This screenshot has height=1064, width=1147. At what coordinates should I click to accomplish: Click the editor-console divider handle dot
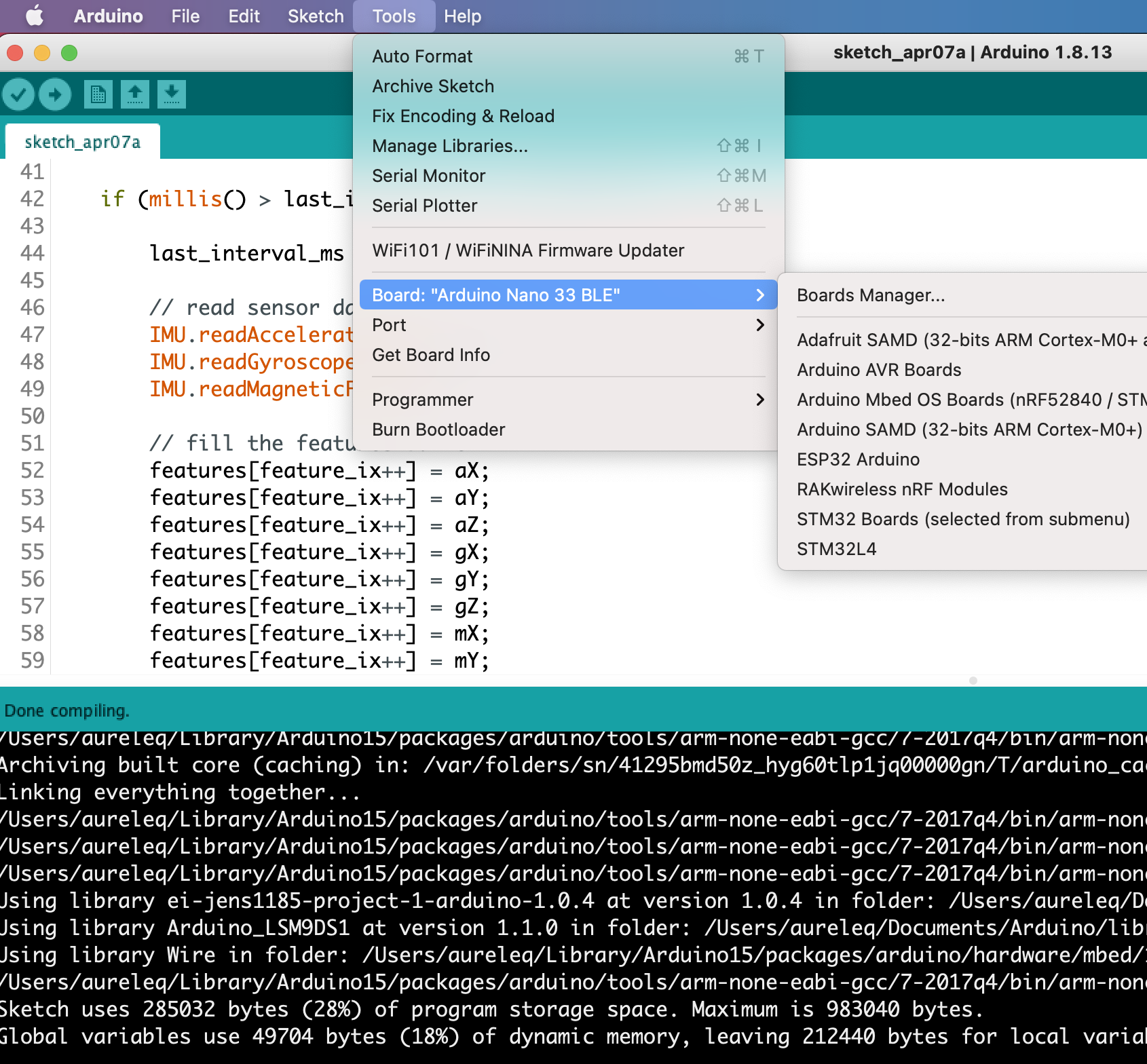click(x=973, y=681)
